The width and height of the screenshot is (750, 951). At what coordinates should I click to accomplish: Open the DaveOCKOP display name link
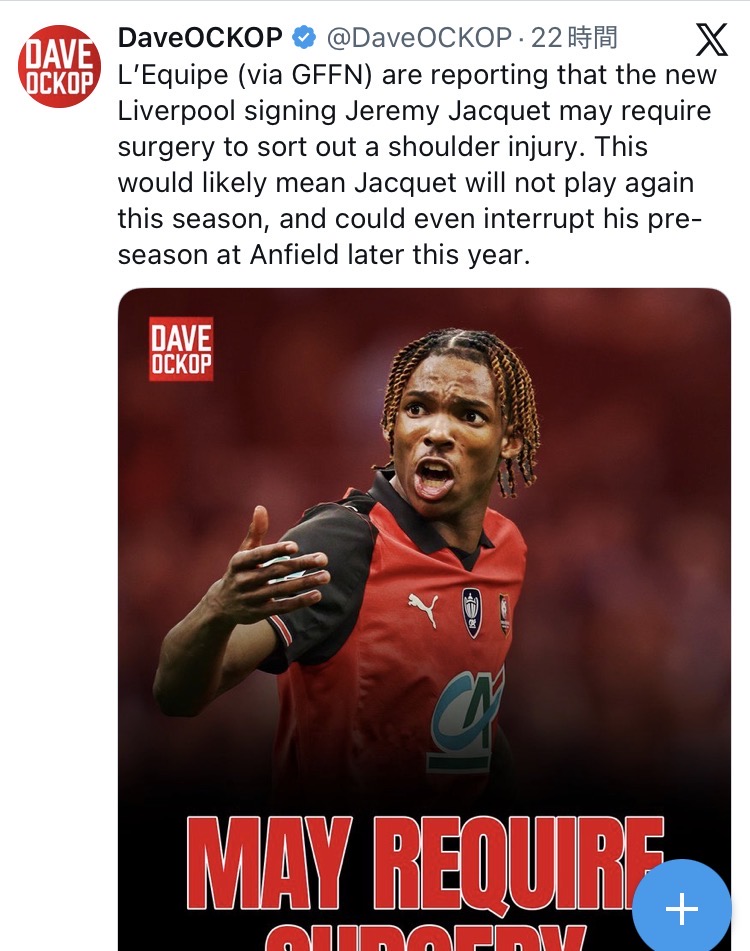point(200,38)
